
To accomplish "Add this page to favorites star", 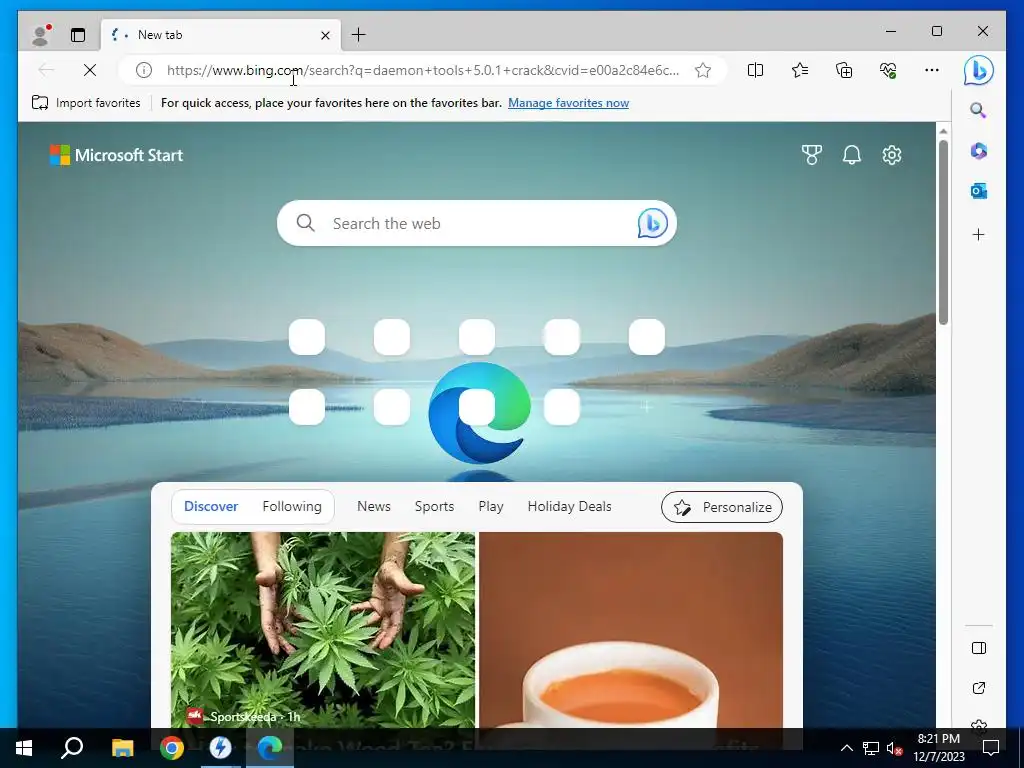I will (703, 70).
